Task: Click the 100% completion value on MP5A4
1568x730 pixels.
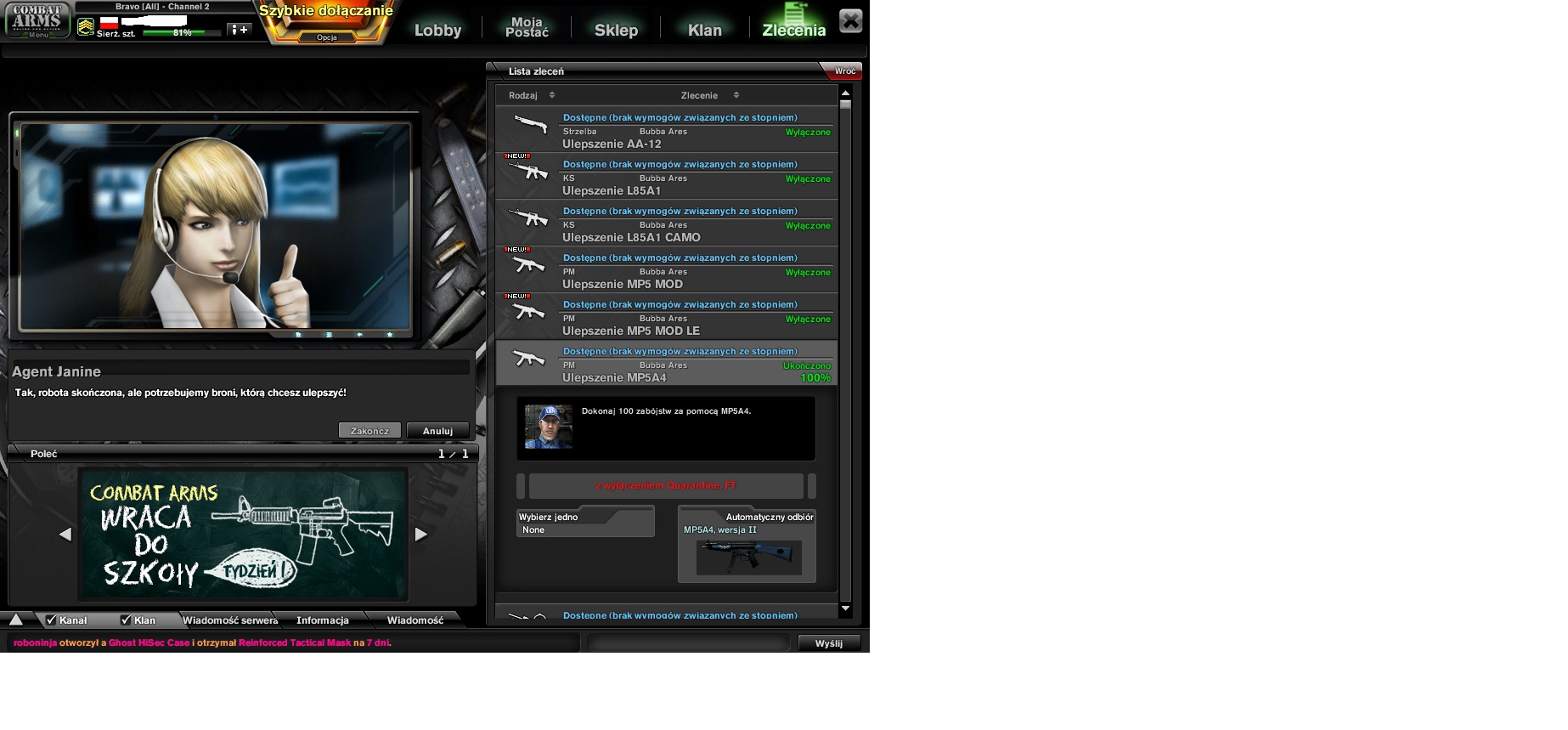Action: [815, 378]
